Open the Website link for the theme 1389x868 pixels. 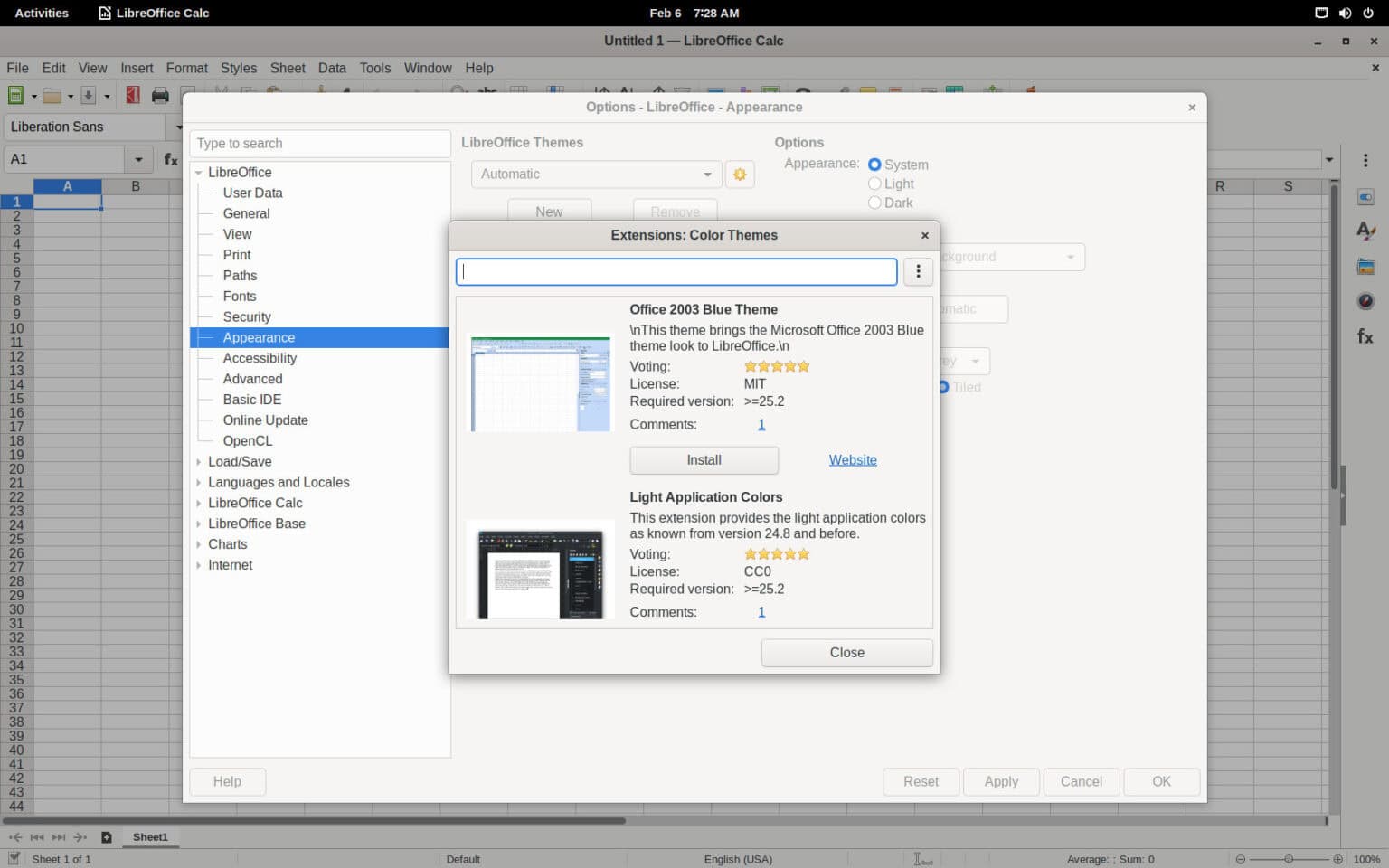[x=852, y=459]
